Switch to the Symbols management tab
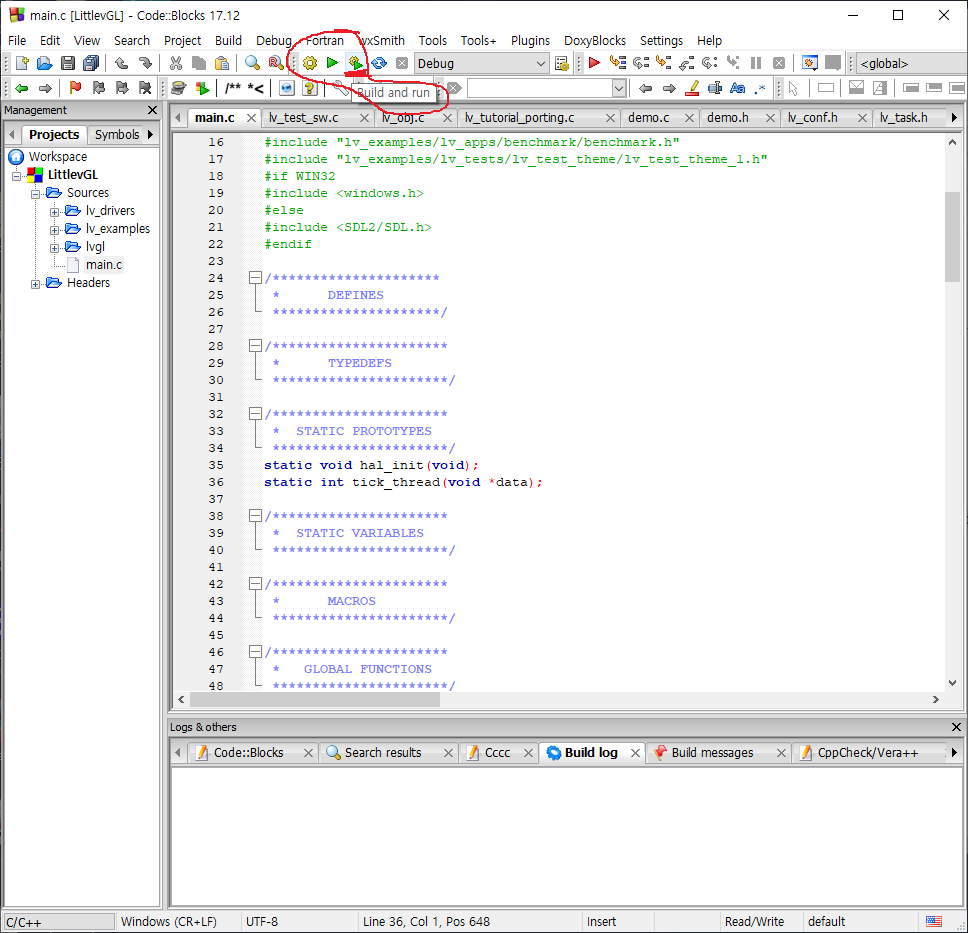The width and height of the screenshot is (968, 933). tap(117, 135)
